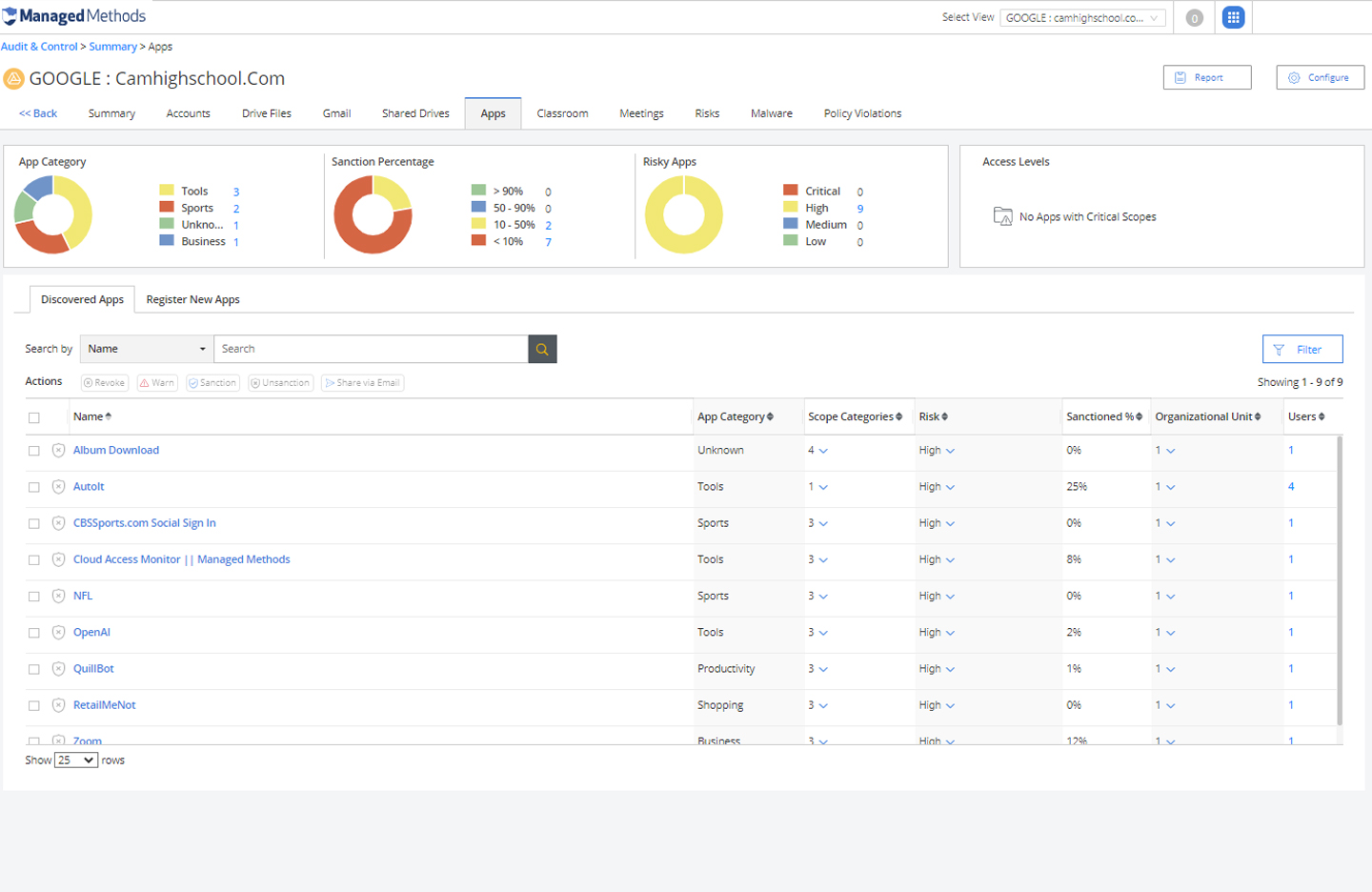1372x892 pixels.
Task: Expand organizational unit for CBSSports.com row
Action: 1171,523
